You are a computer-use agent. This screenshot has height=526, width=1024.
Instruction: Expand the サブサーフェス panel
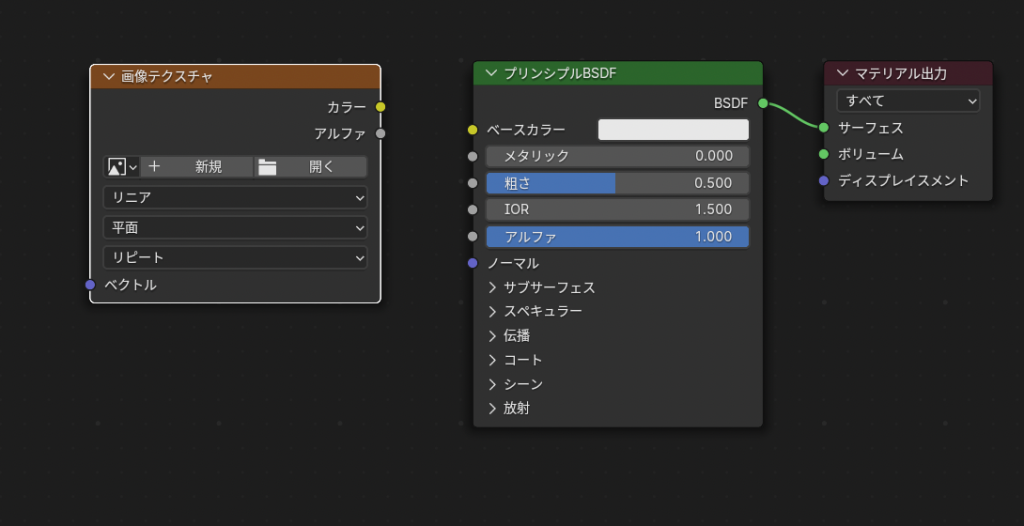(541, 288)
